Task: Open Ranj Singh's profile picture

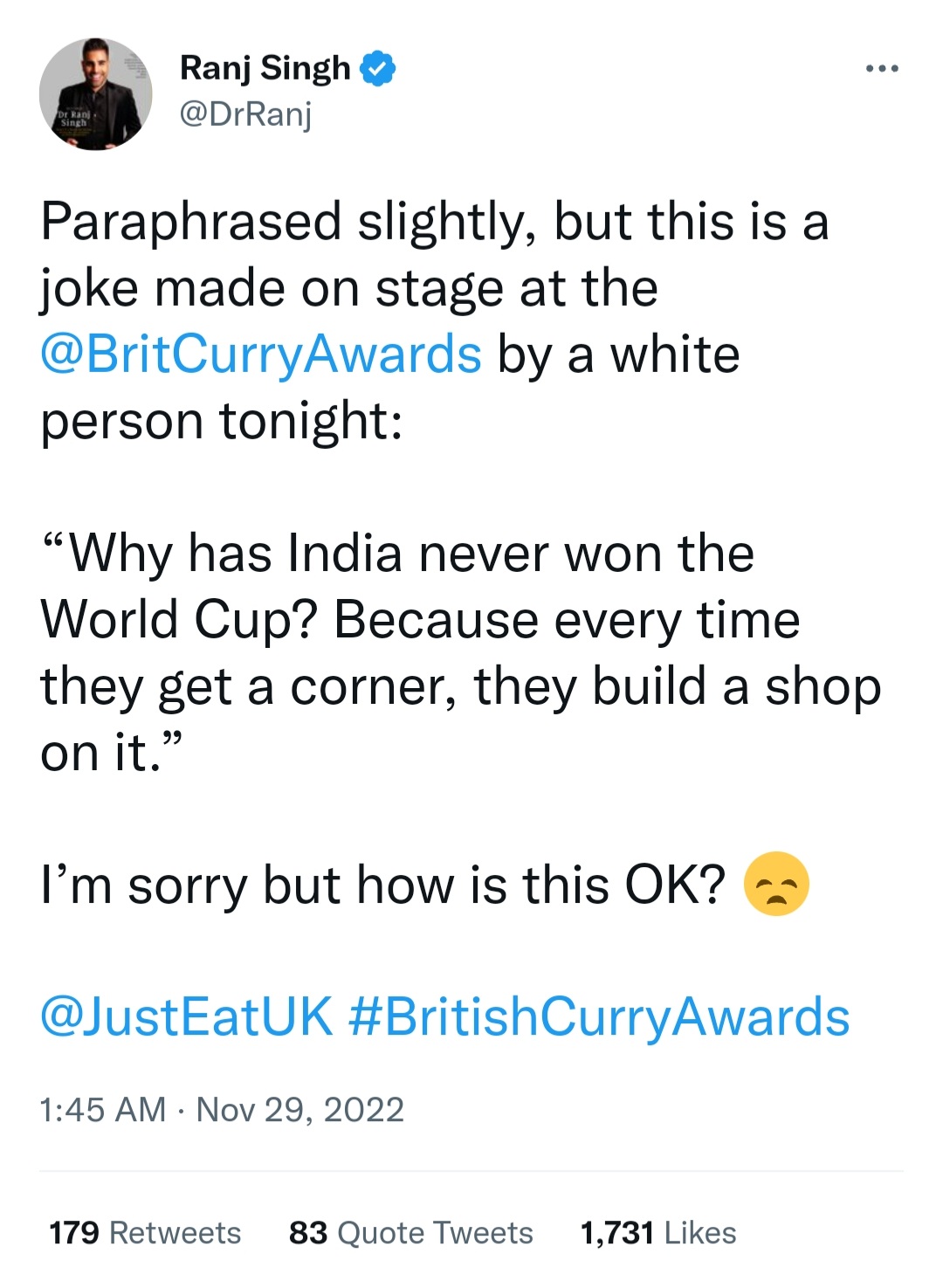Action: [x=95, y=94]
